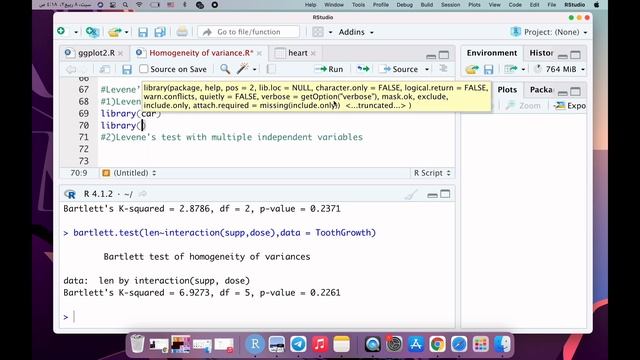640x360 pixels.
Task: Open the Import Dataset dropdown
Action: click(x=514, y=69)
